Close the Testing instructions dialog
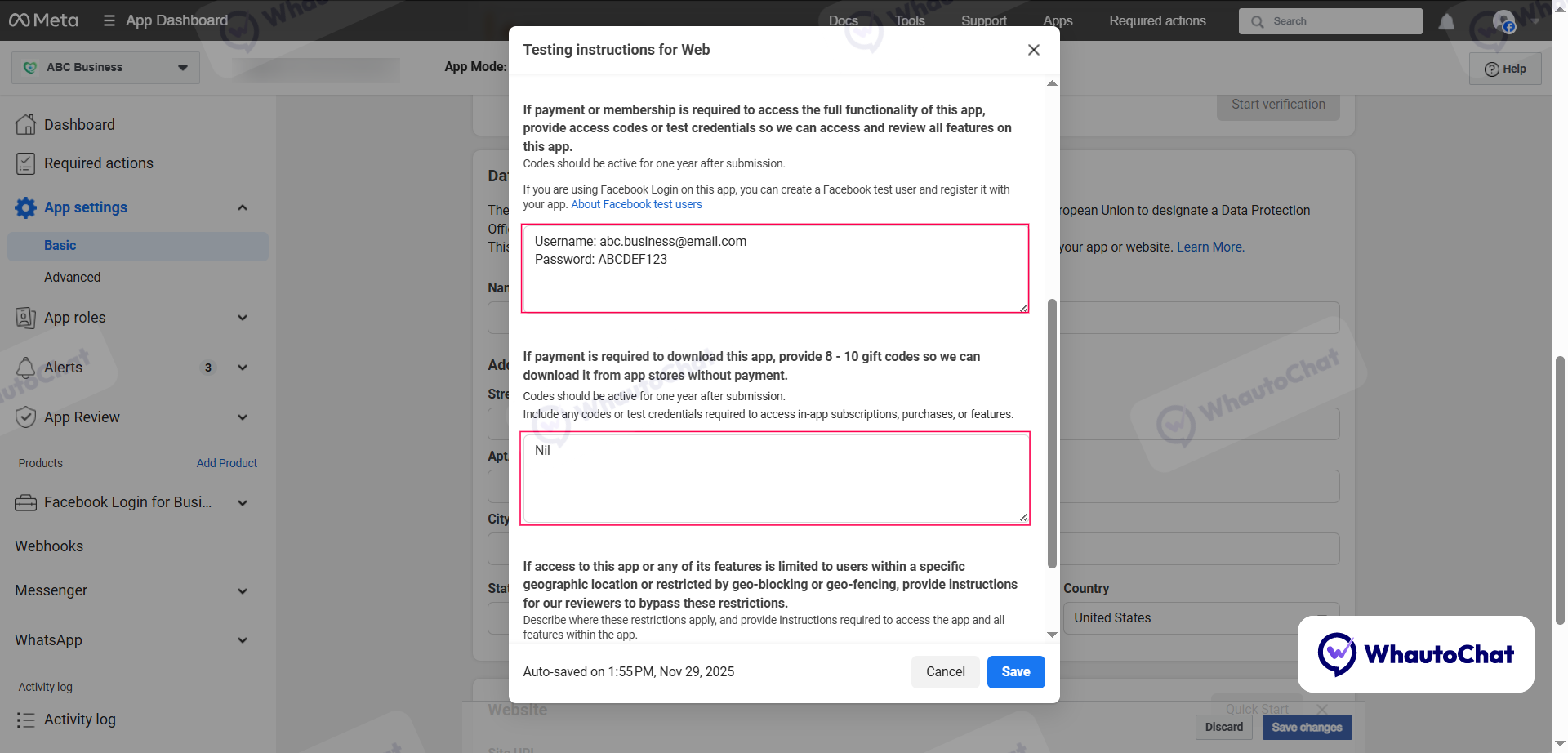Image resolution: width=1568 pixels, height=753 pixels. (x=1033, y=50)
